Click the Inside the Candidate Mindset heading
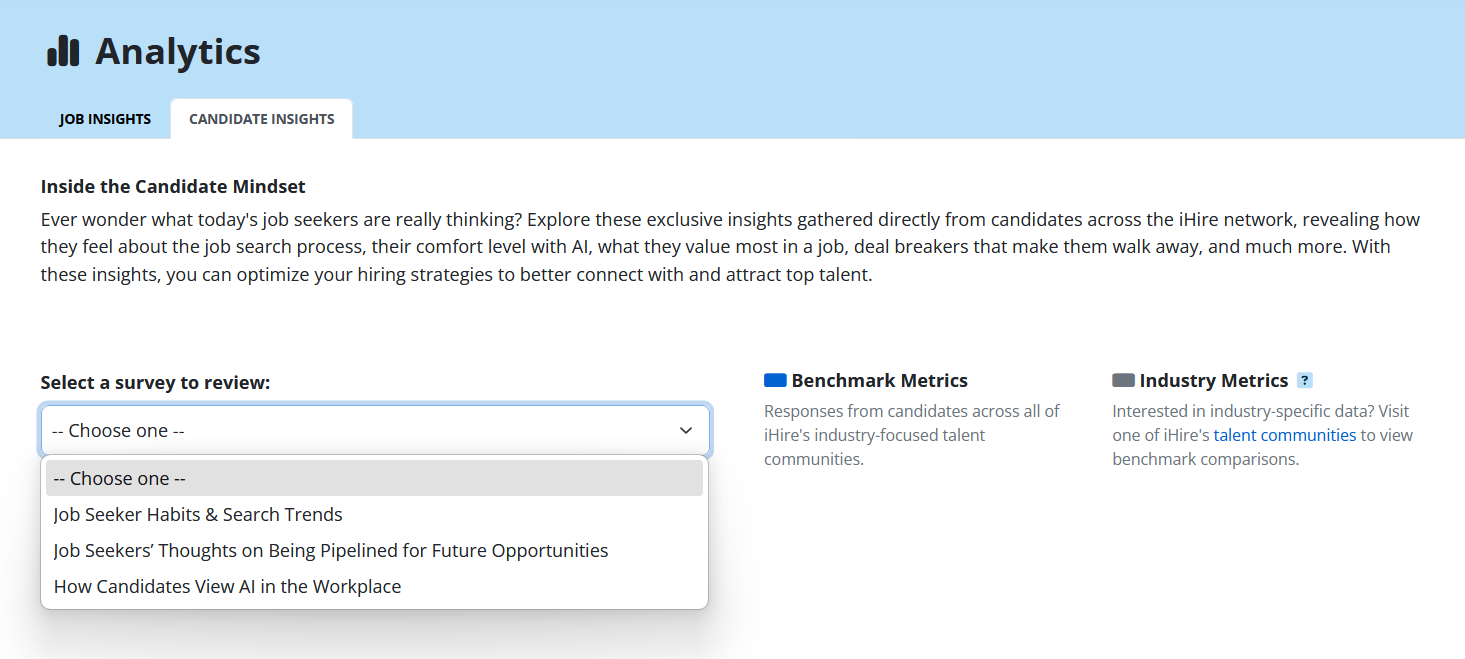Screen dimensions: 1465x659 coord(173,187)
